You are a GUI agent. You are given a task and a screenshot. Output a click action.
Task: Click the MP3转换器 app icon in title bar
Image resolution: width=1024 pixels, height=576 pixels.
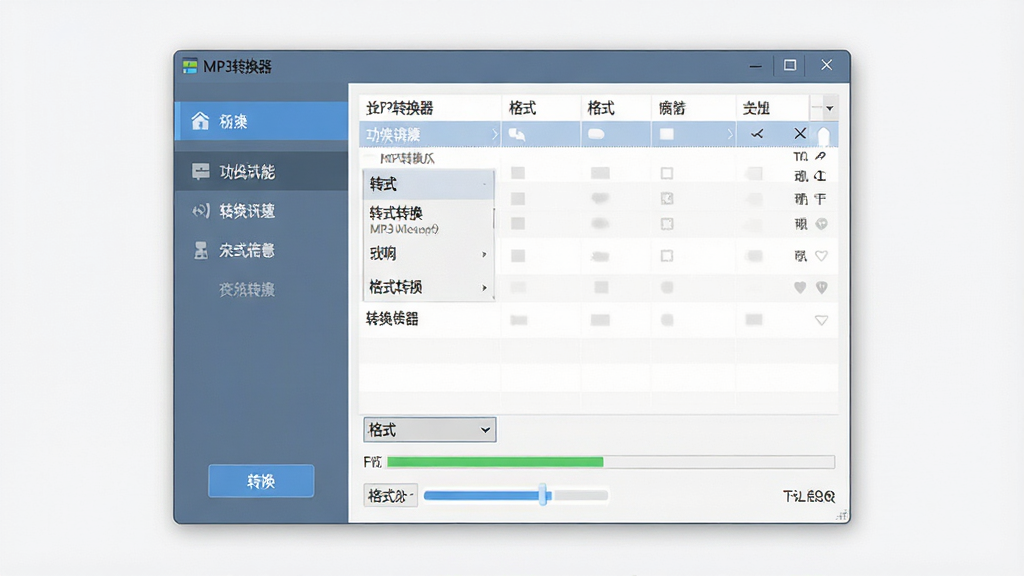[190, 67]
